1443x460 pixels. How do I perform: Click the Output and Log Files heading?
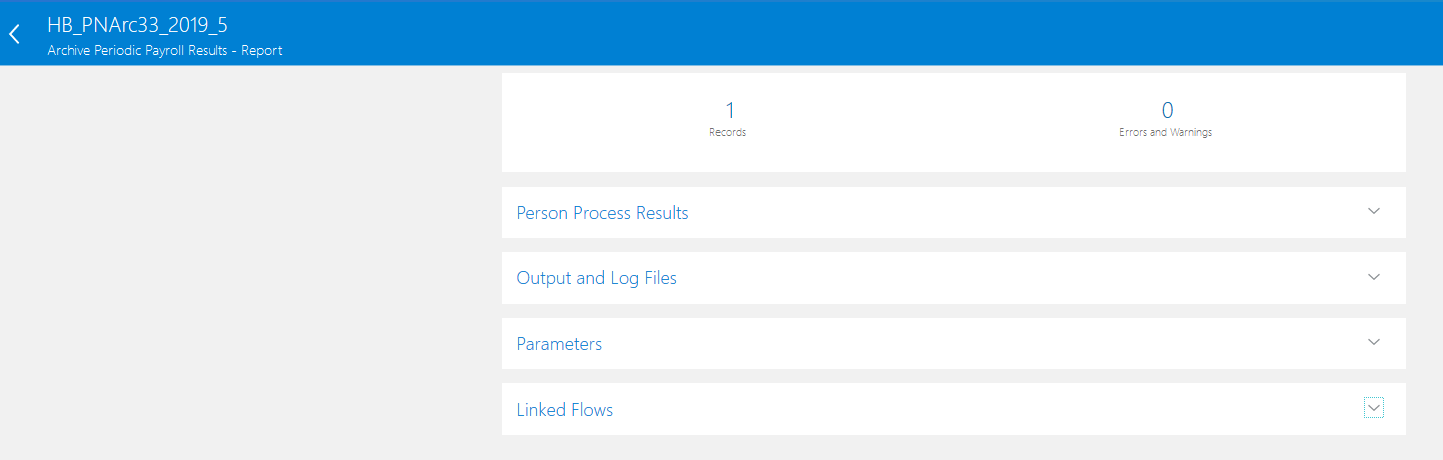(x=596, y=278)
